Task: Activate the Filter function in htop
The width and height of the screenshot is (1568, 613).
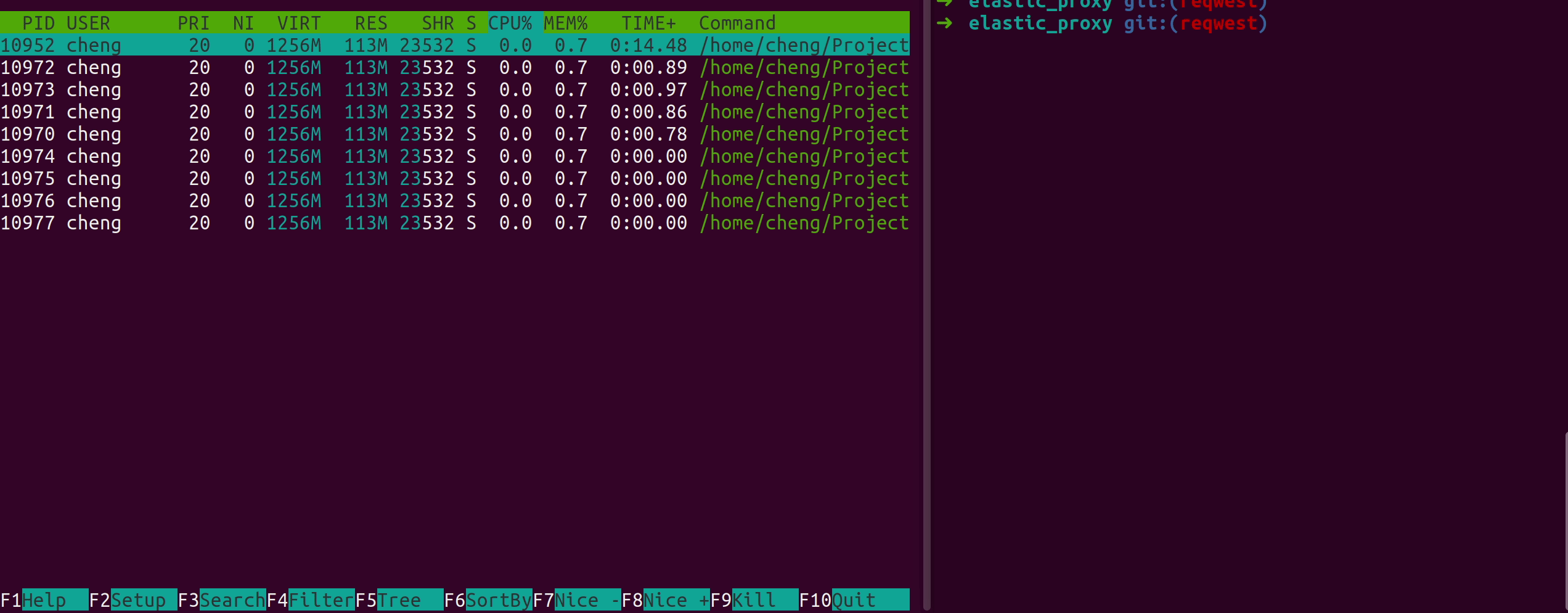Action: click(x=321, y=599)
